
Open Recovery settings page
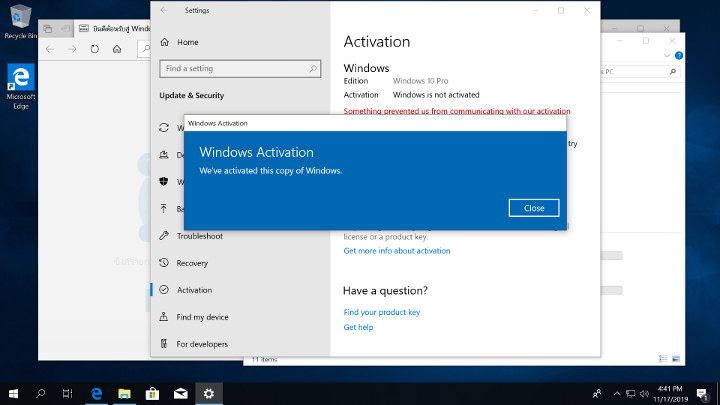click(192, 263)
